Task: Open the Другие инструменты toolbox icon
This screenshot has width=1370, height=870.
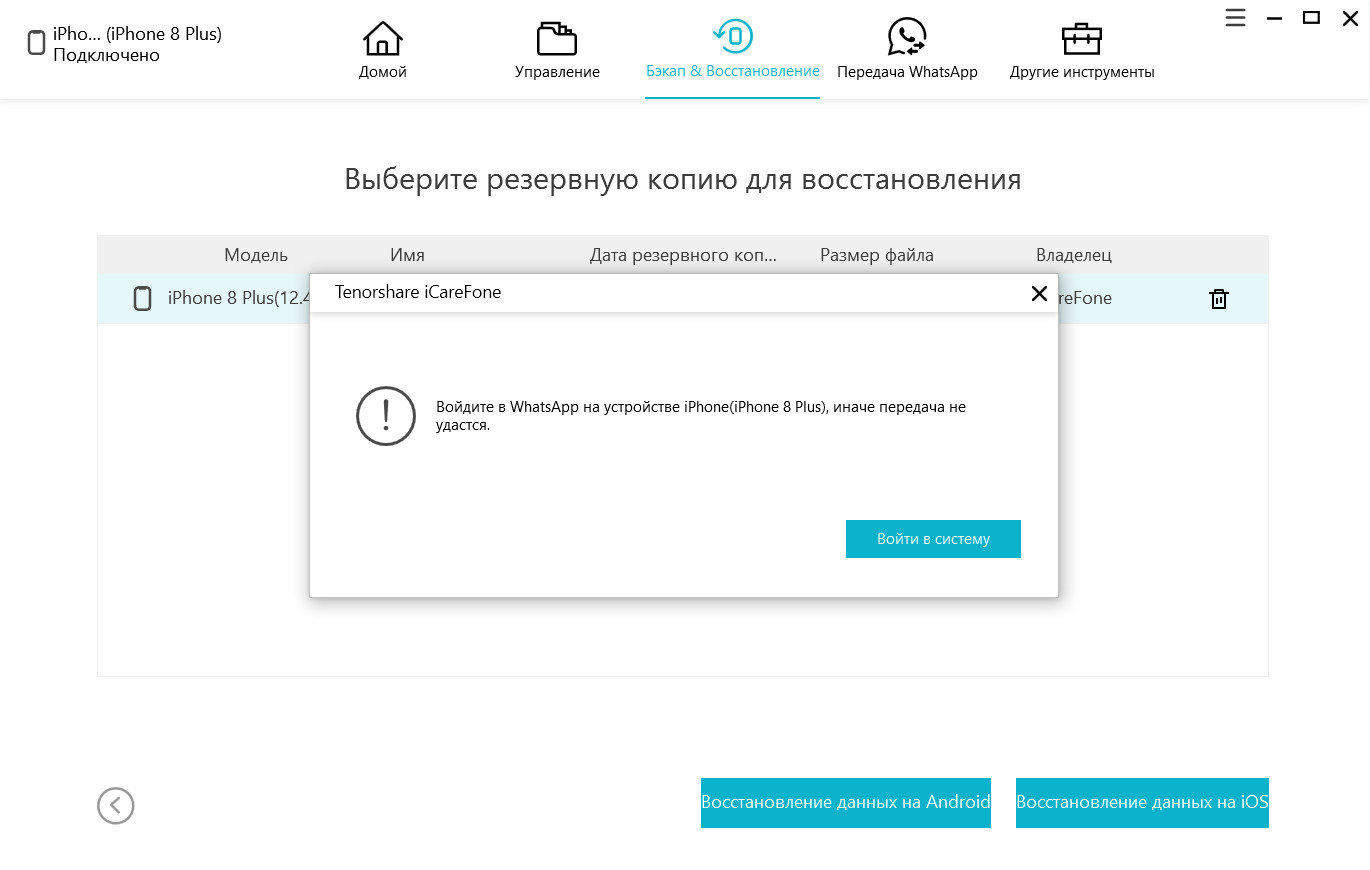Action: tap(1082, 38)
